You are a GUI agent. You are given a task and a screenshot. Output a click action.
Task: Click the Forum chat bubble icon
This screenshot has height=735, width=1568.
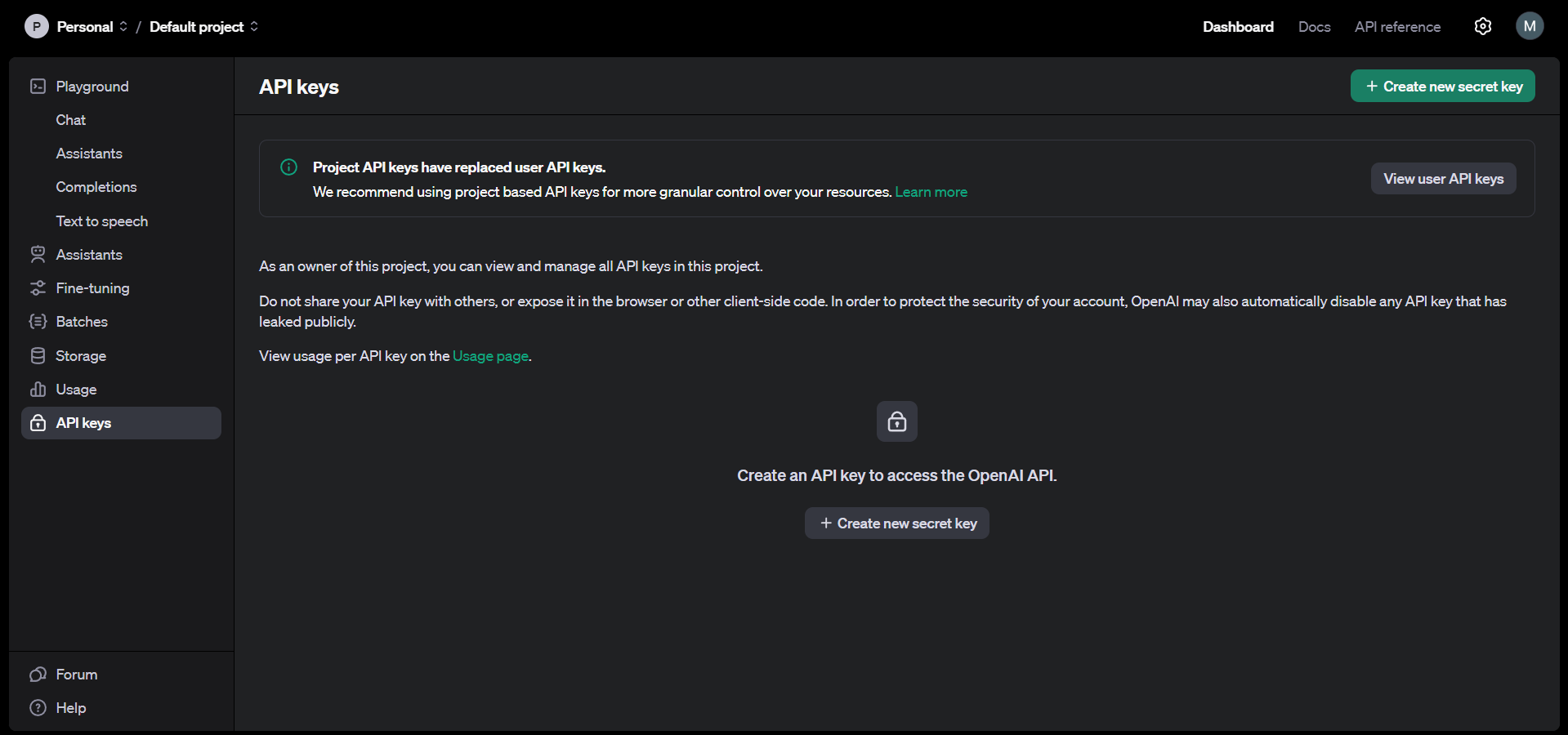38,675
